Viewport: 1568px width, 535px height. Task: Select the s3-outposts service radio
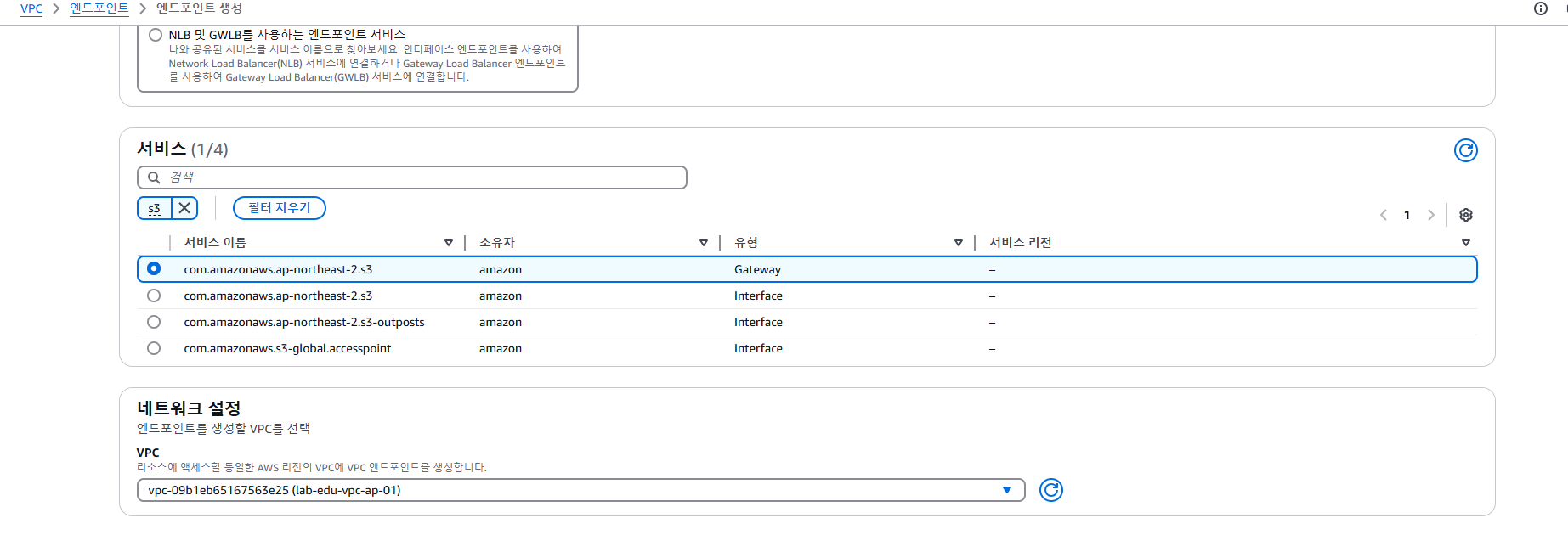(x=154, y=322)
